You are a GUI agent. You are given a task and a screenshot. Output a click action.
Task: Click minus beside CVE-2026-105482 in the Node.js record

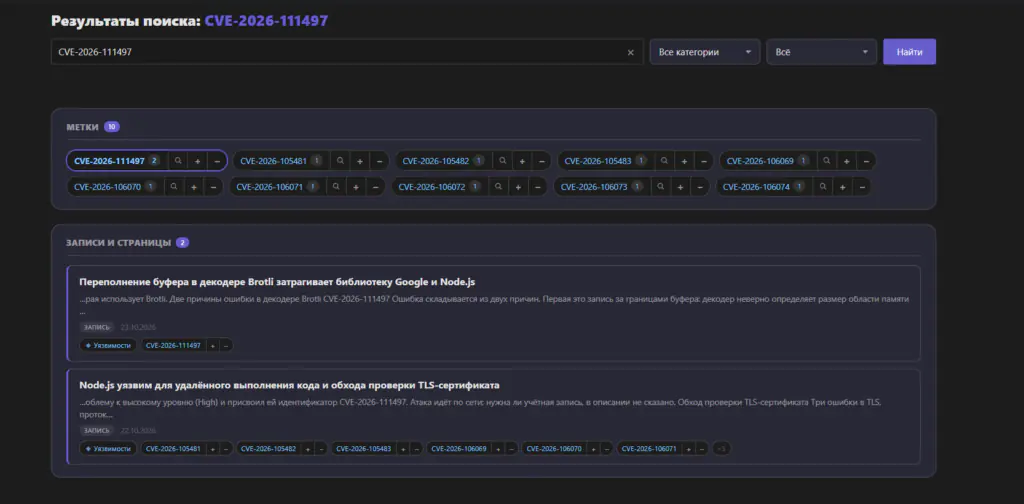point(321,449)
